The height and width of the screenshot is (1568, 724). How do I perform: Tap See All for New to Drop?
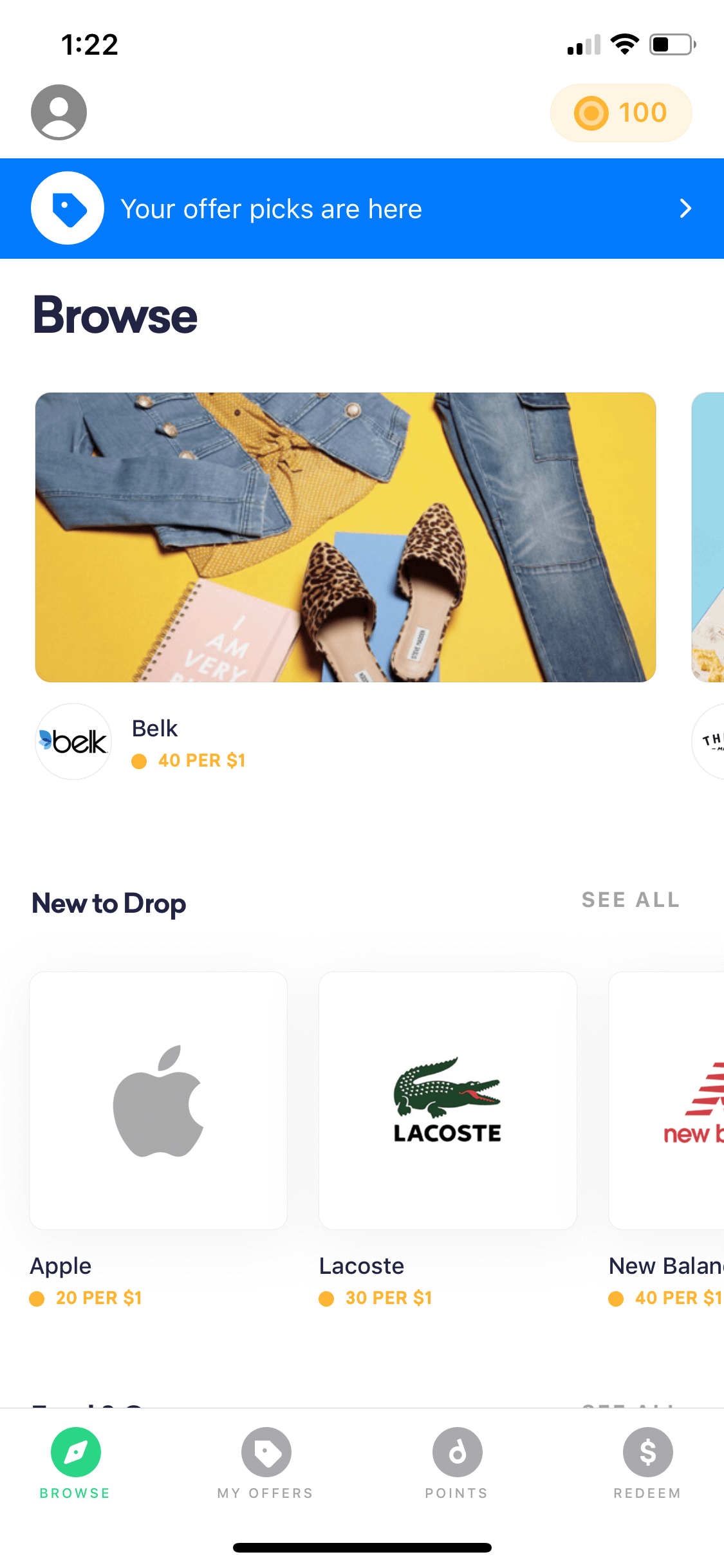[631, 900]
